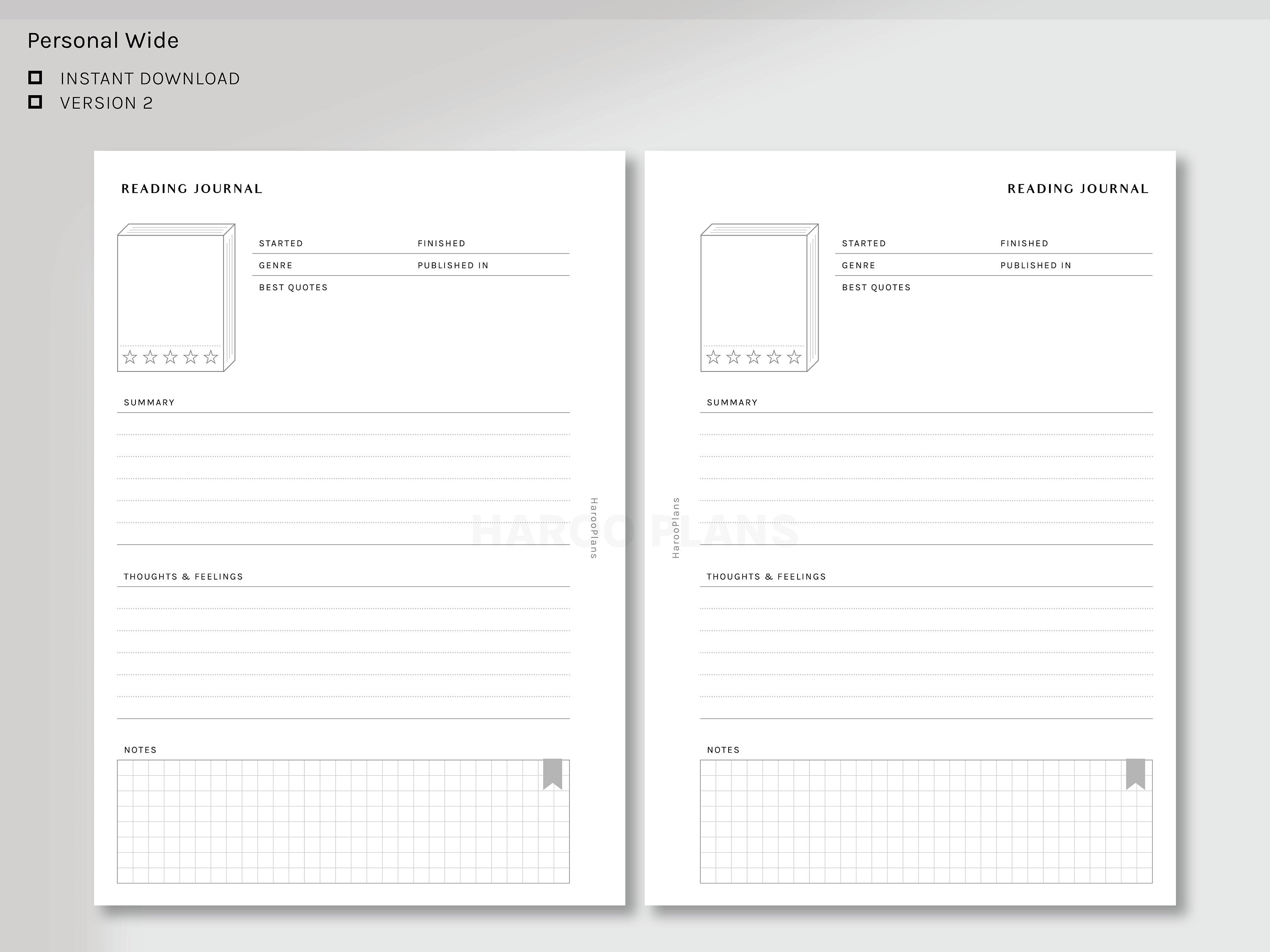Click the 'BEST QUOTES' label on the left page
The image size is (1270, 952).
coord(293,287)
